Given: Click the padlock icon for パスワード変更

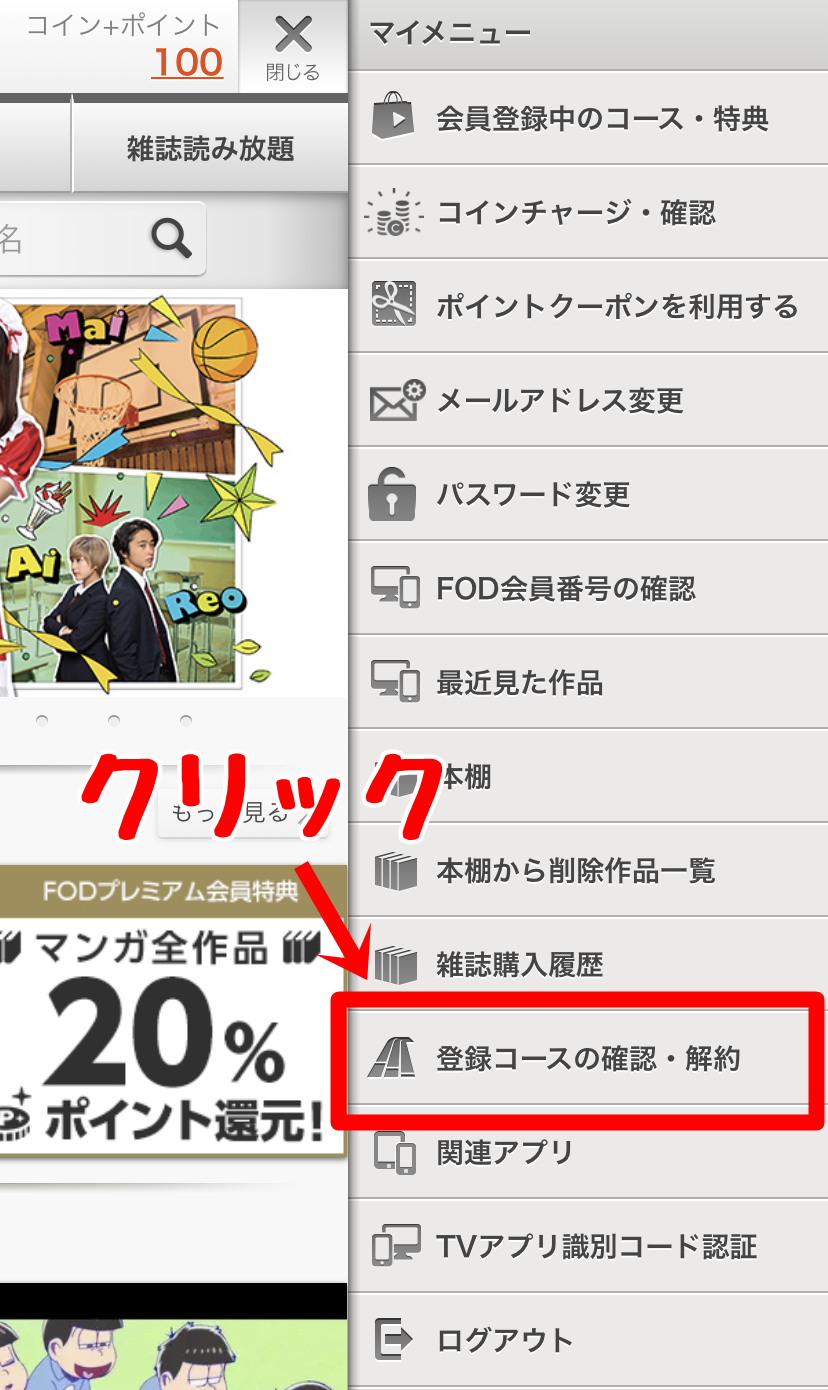Looking at the screenshot, I should pos(392,492).
